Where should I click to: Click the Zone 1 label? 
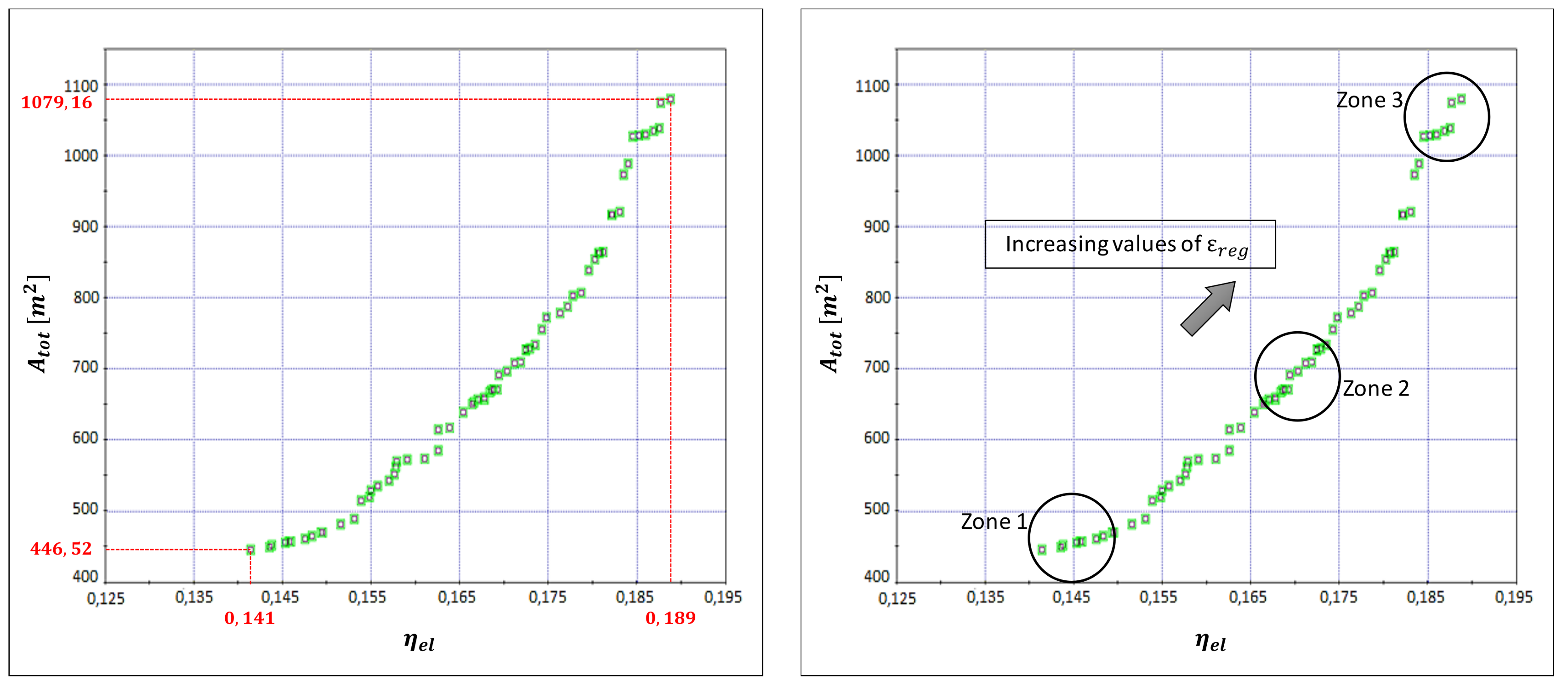pyautogui.click(x=994, y=522)
